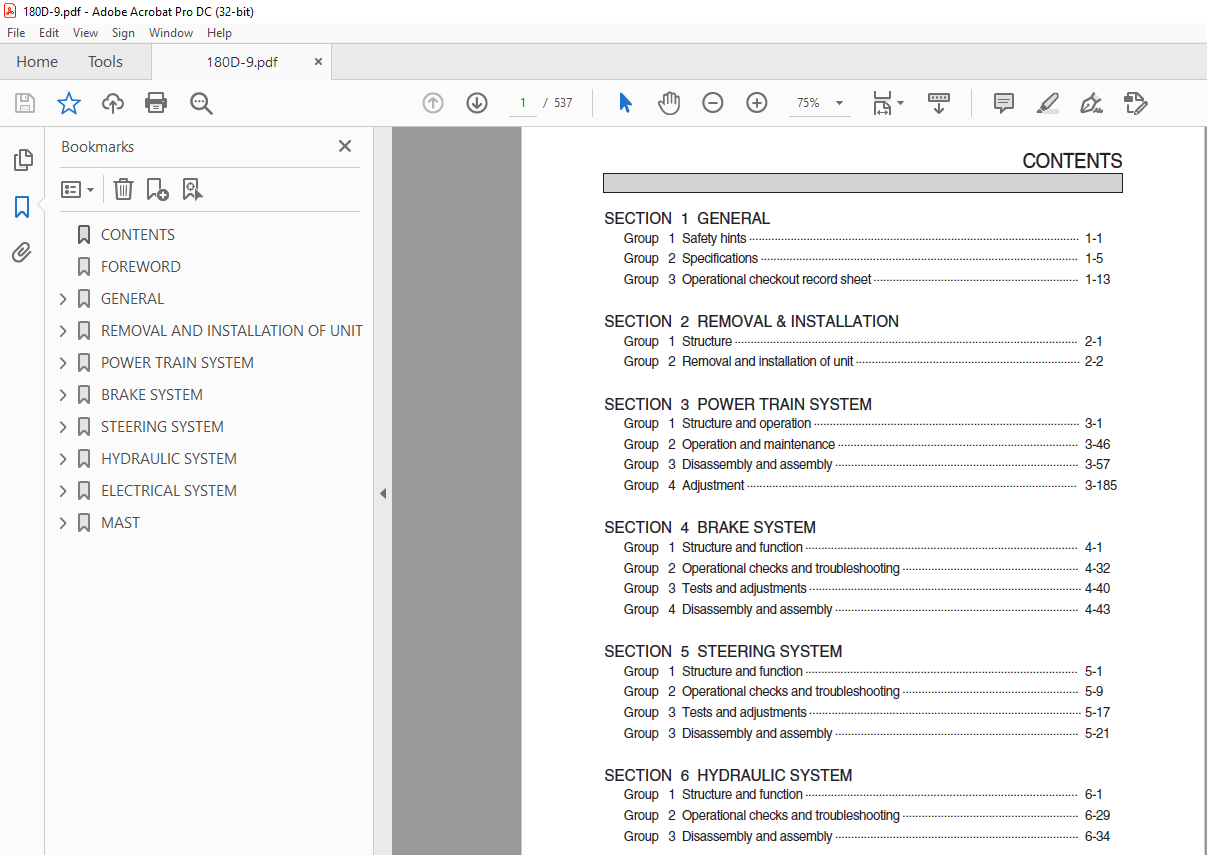The width and height of the screenshot is (1207, 855).
Task: Open the View menu
Action: [85, 33]
